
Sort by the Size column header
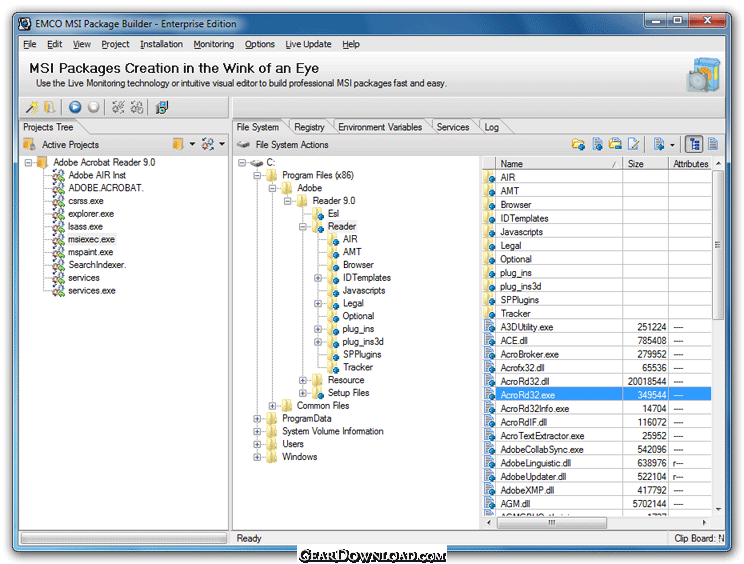[x=645, y=164]
